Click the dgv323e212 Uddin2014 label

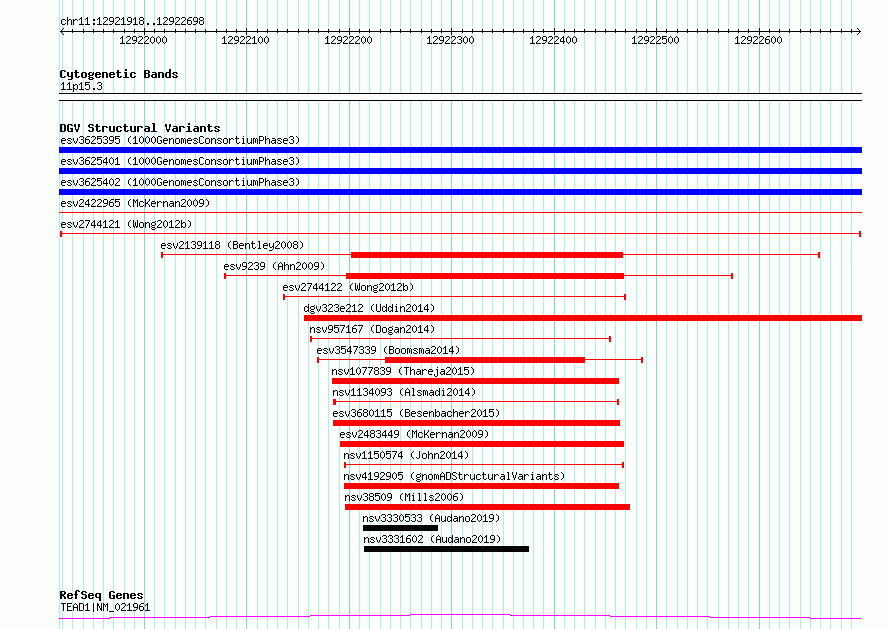click(x=369, y=308)
